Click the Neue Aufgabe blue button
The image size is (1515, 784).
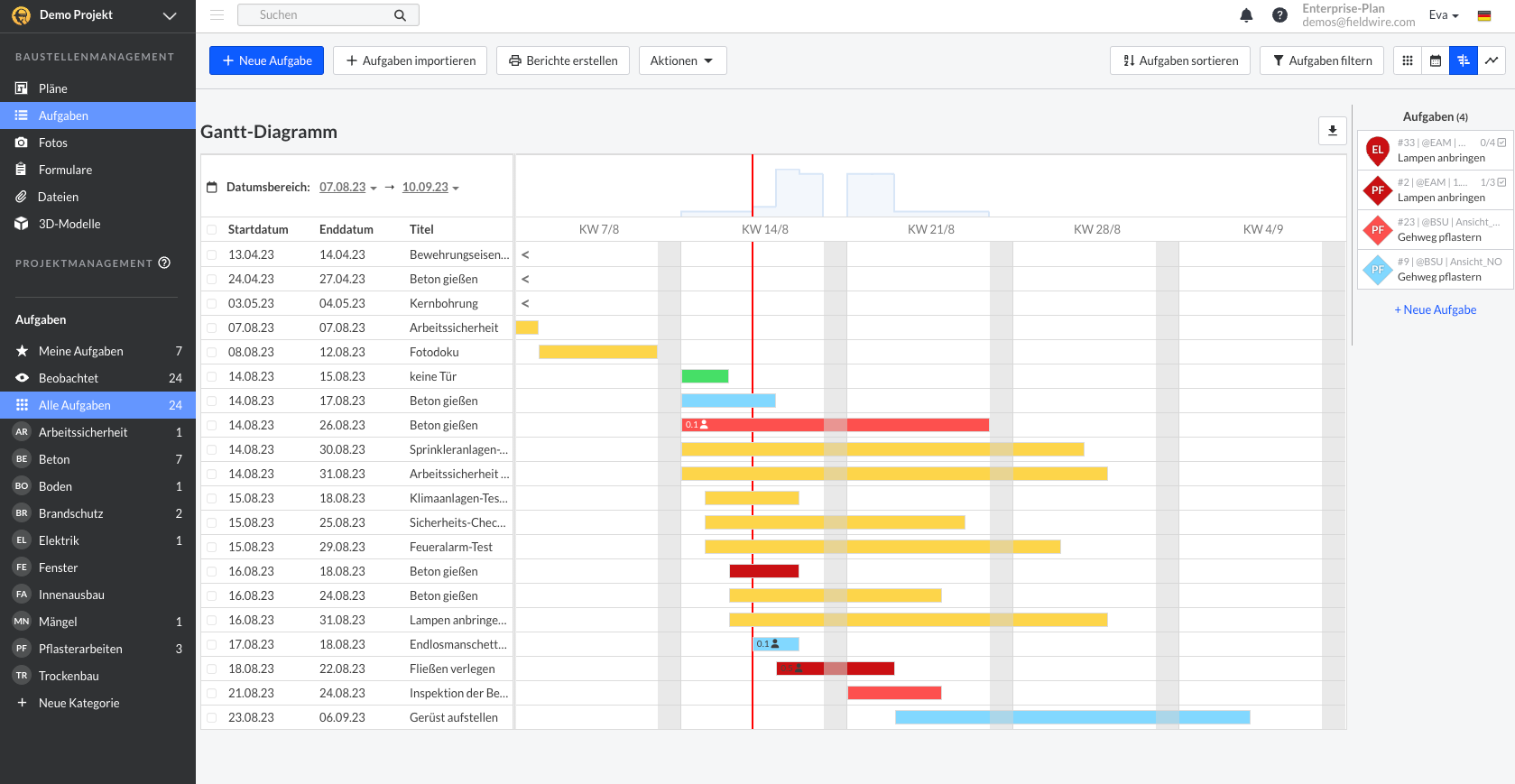(x=266, y=60)
